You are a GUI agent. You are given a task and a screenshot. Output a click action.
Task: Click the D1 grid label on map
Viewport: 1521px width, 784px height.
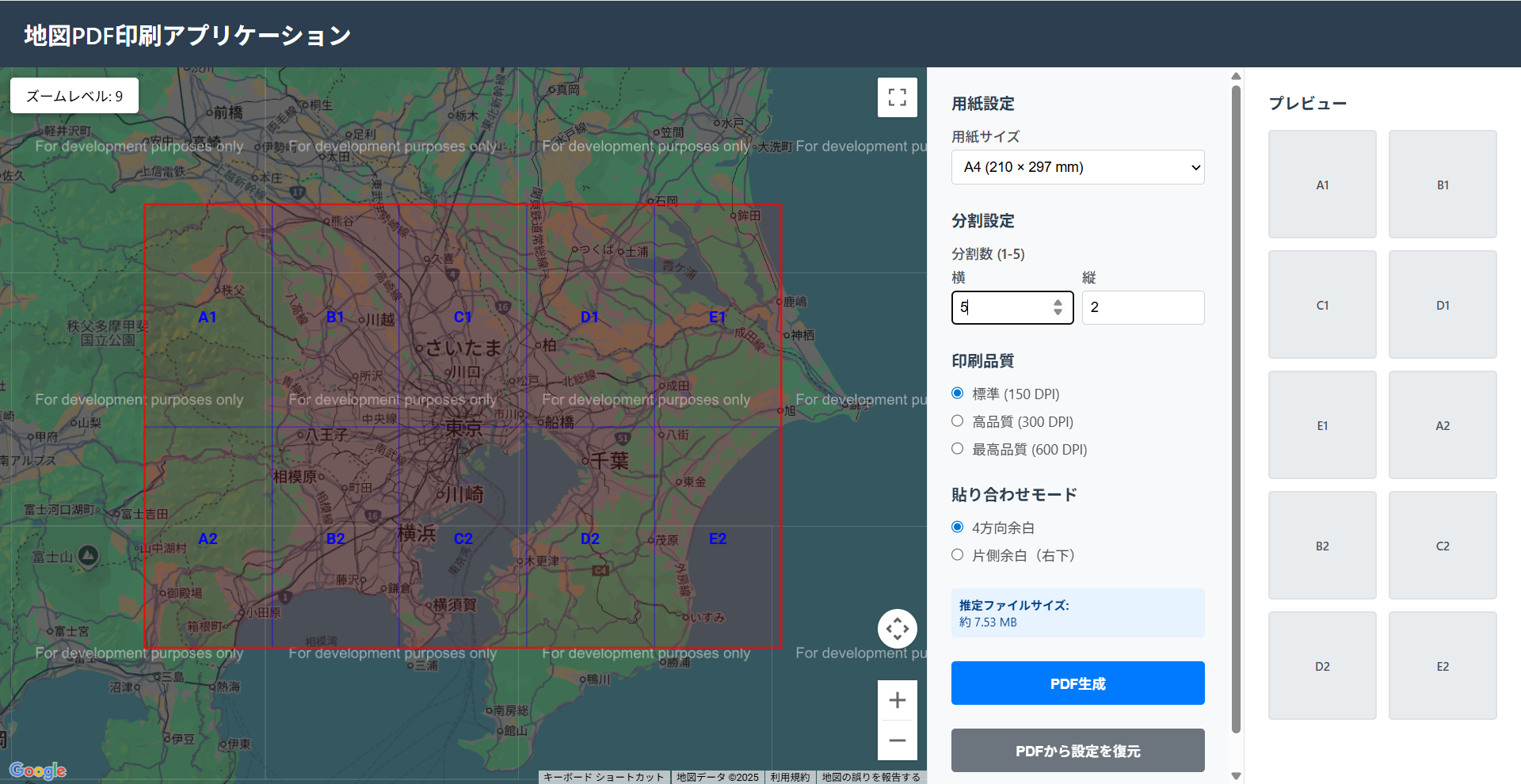[589, 317]
